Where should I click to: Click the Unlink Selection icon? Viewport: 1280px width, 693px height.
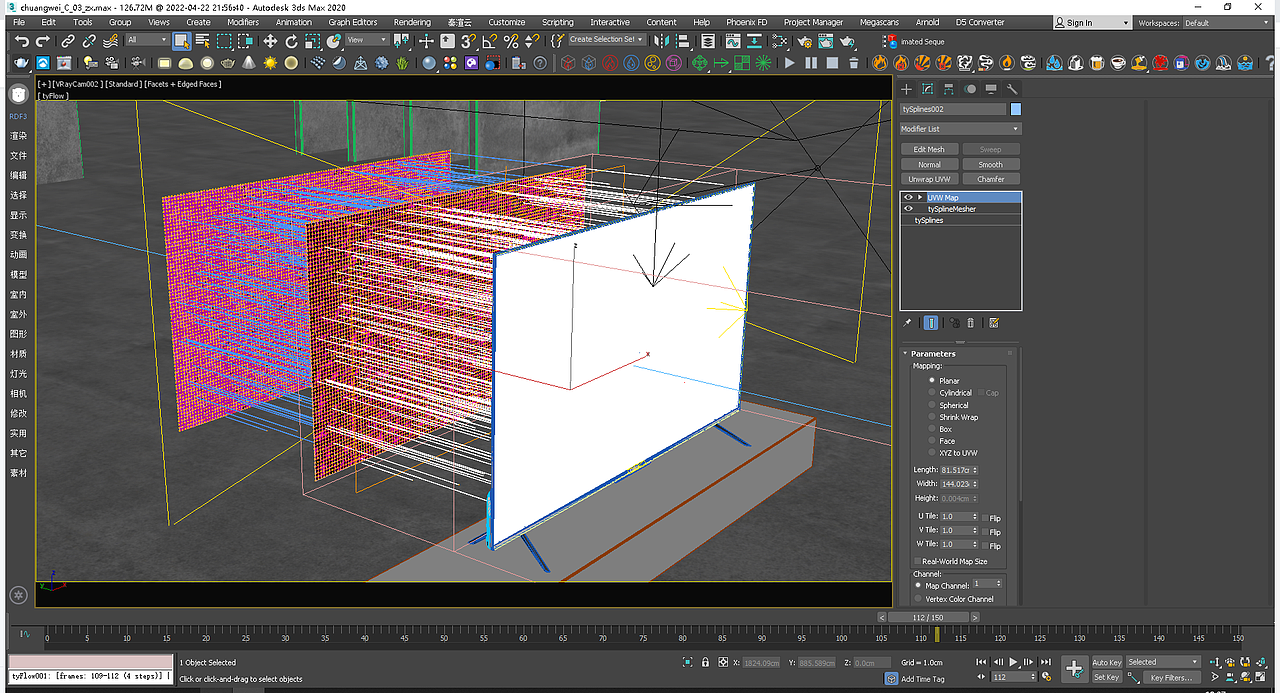pyautogui.click(x=89, y=41)
